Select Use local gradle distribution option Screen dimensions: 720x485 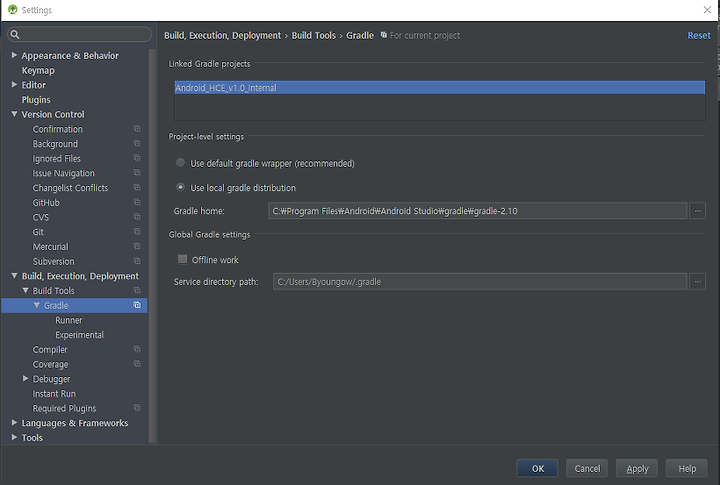click(x=180, y=187)
